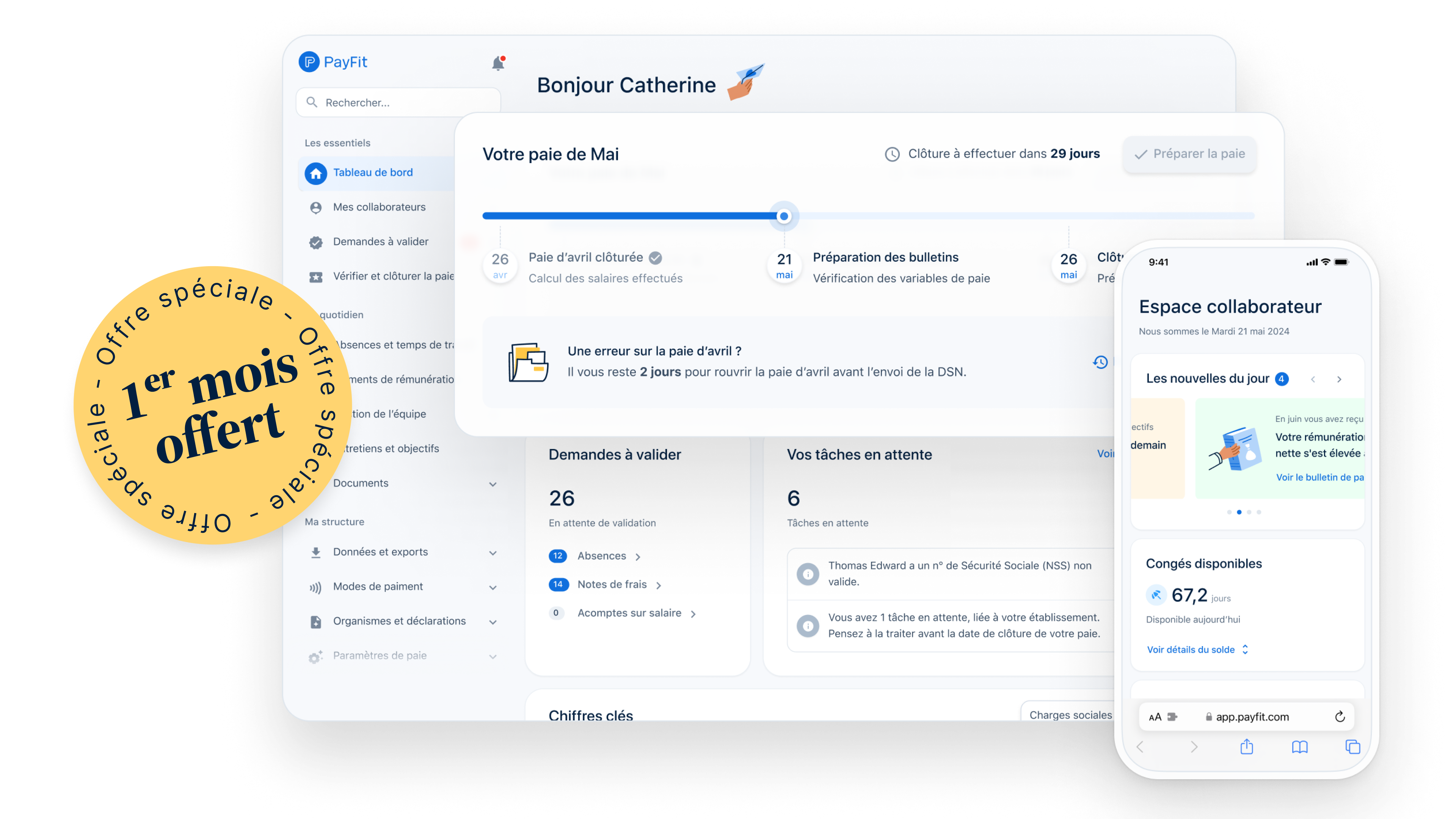This screenshot has height=819, width=1456.
Task: Click the Absences link with 12 badge
Action: pos(601,555)
